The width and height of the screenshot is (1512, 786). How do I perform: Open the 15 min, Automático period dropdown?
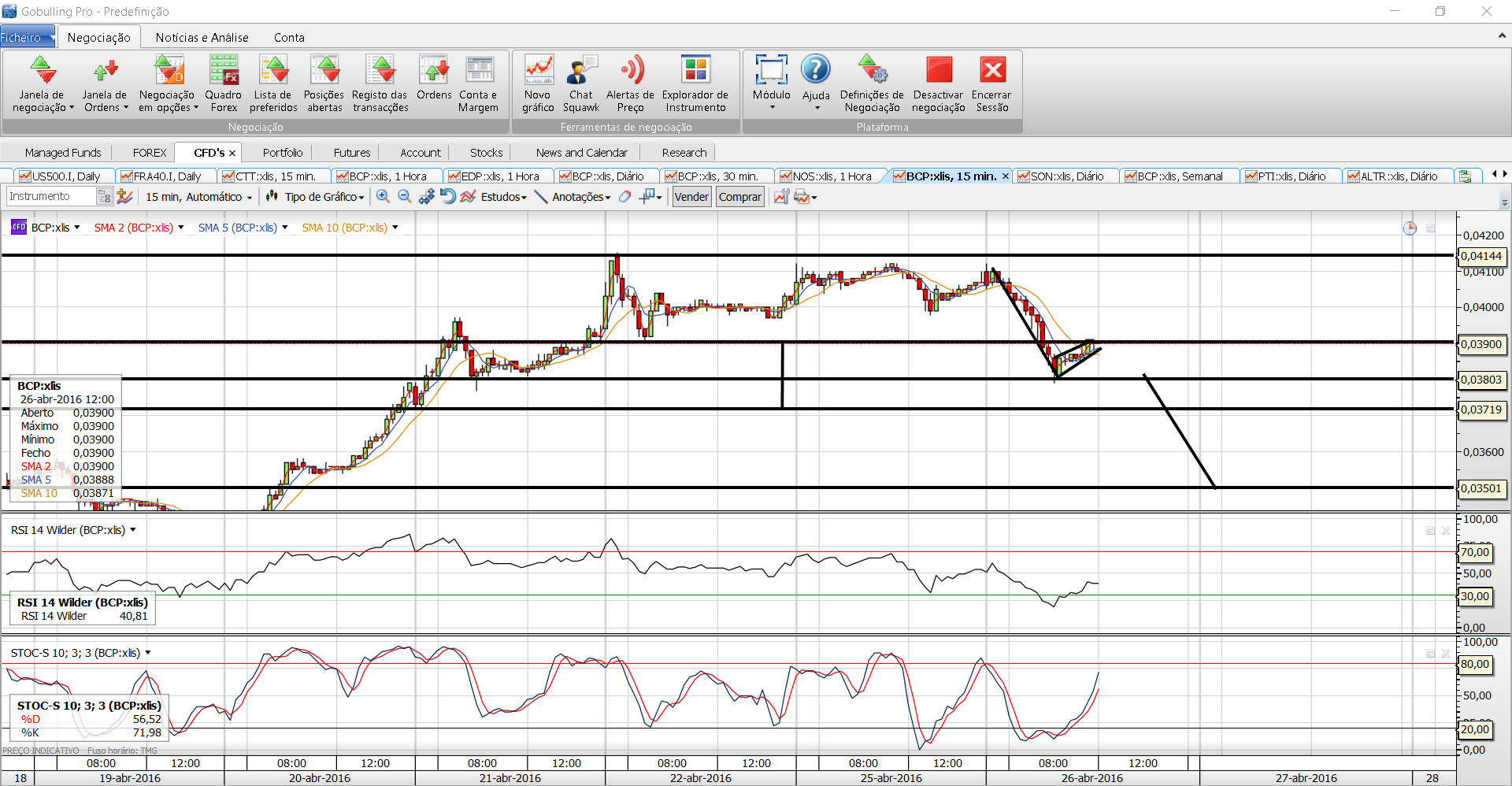198,197
